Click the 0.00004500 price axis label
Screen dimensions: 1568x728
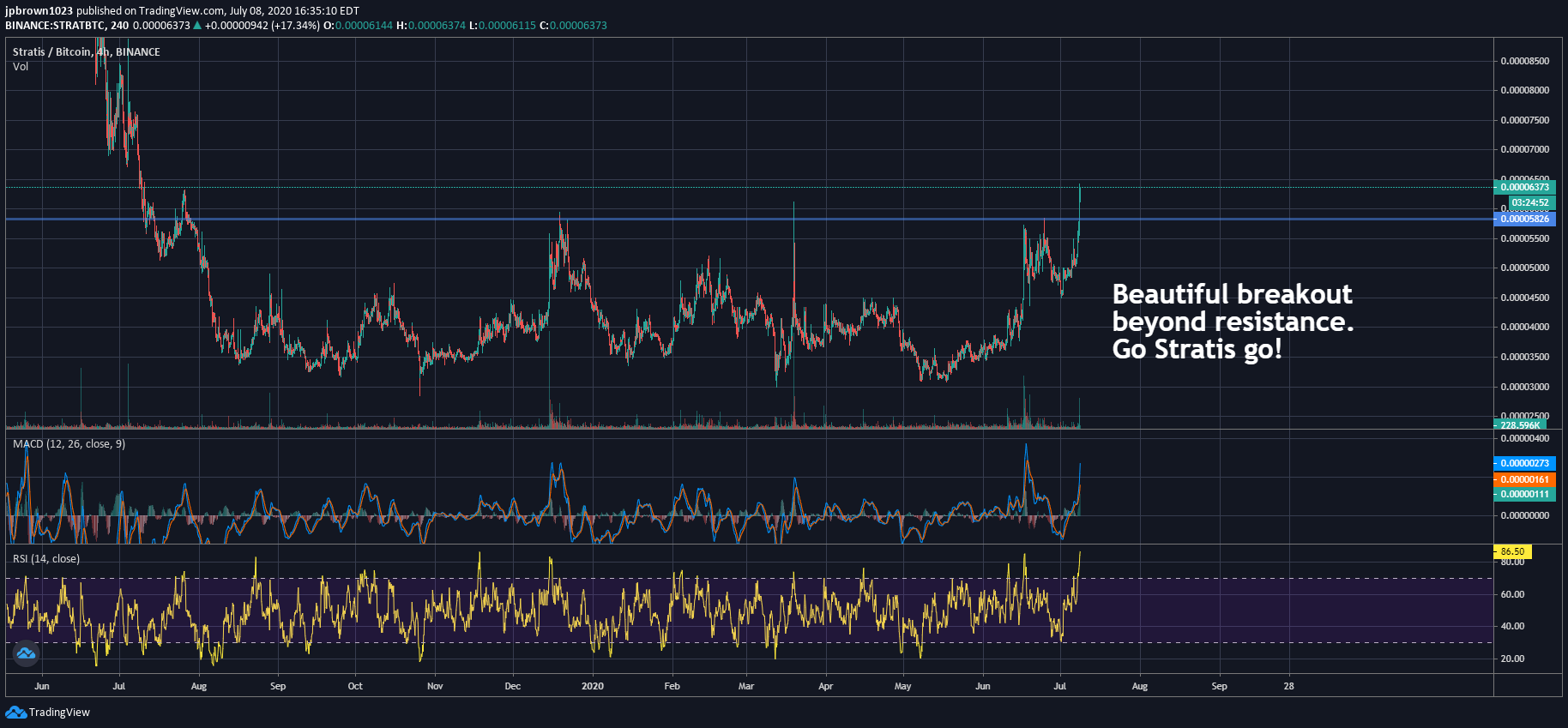click(1525, 298)
